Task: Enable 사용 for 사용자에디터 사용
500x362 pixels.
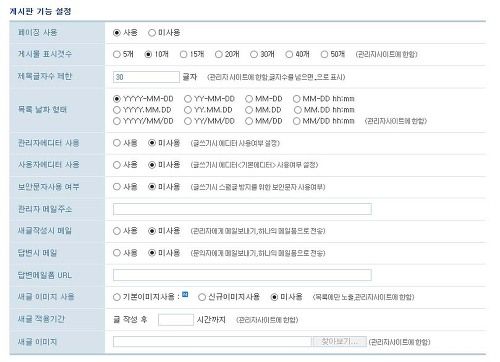Action: pyautogui.click(x=117, y=165)
